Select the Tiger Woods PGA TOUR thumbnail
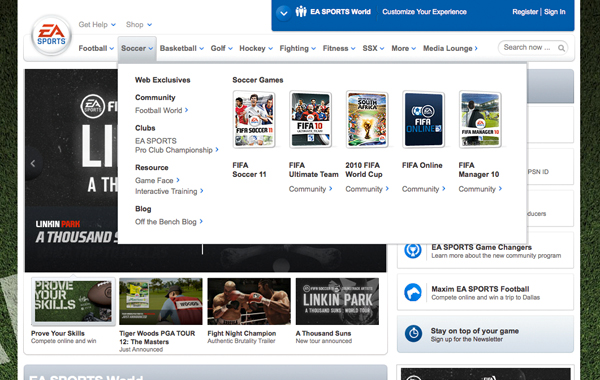Image resolution: width=600 pixels, height=380 pixels. (x=161, y=302)
